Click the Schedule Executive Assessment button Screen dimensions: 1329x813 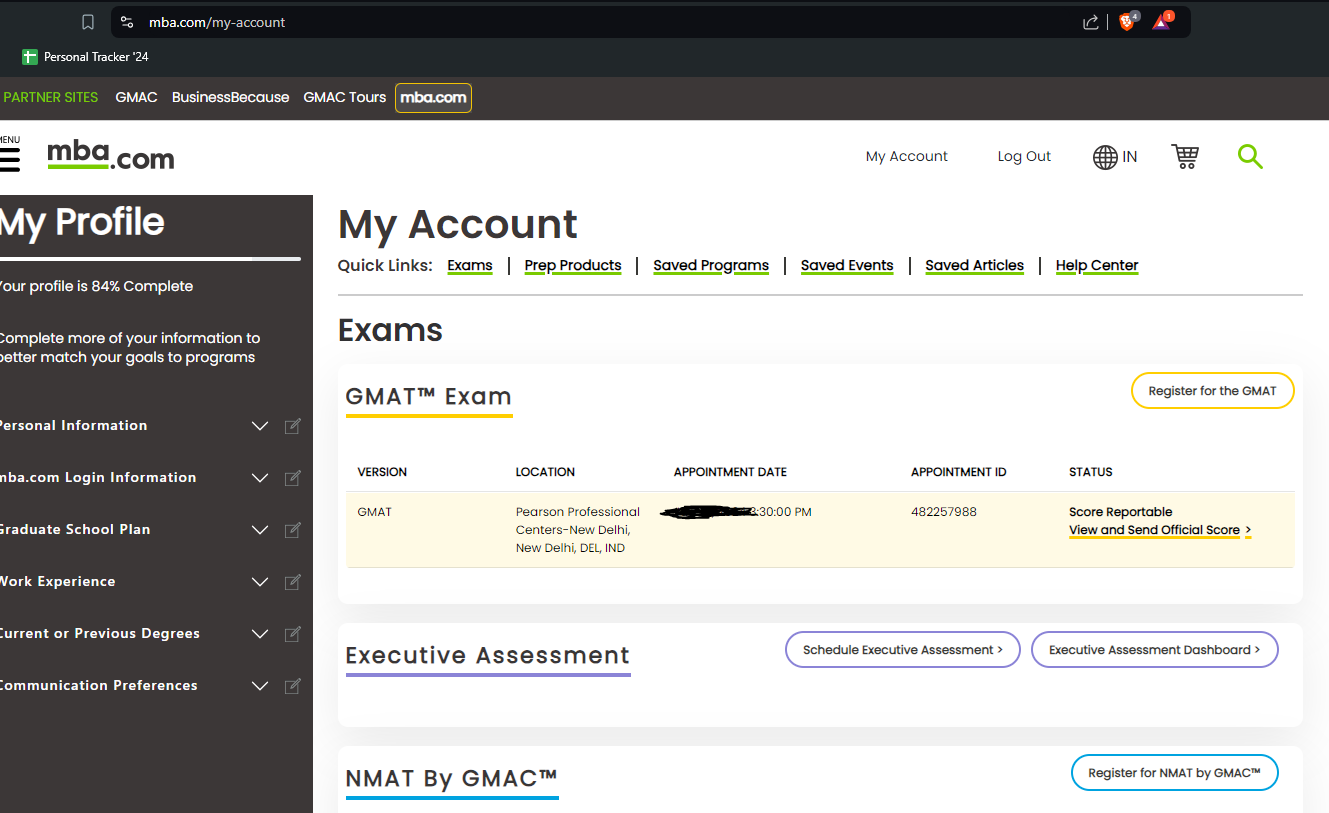902,650
